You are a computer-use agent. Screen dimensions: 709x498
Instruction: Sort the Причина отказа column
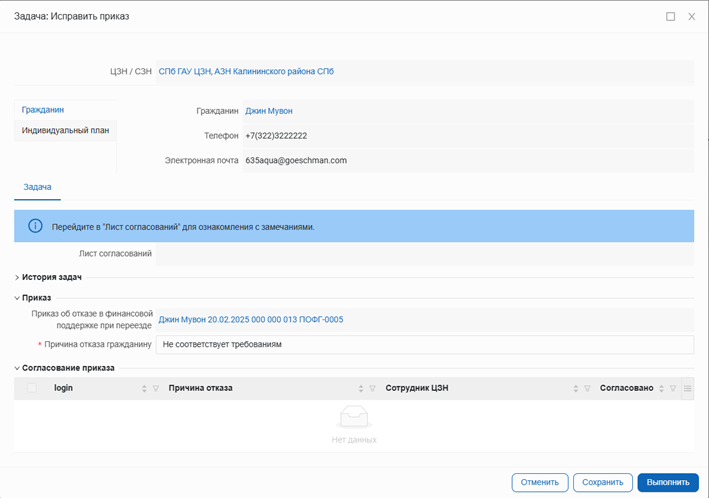click(x=361, y=388)
